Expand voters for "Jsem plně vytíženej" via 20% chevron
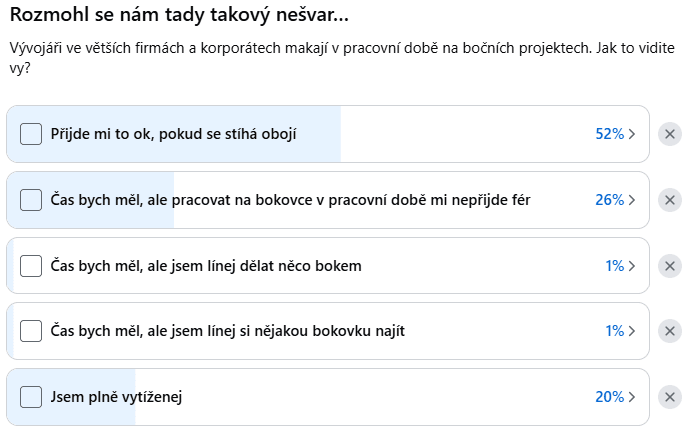687x432 pixels. pos(632,397)
